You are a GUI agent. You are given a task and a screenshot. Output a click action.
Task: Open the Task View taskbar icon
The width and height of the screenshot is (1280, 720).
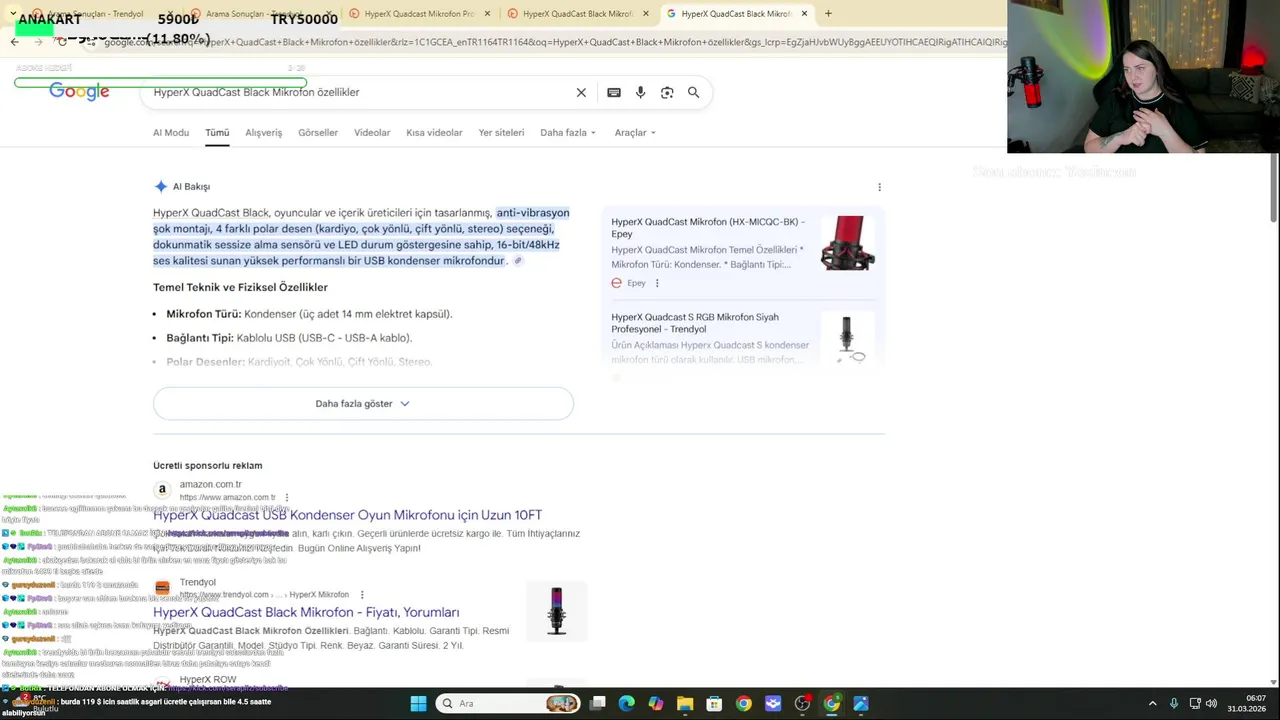[x=597, y=703]
